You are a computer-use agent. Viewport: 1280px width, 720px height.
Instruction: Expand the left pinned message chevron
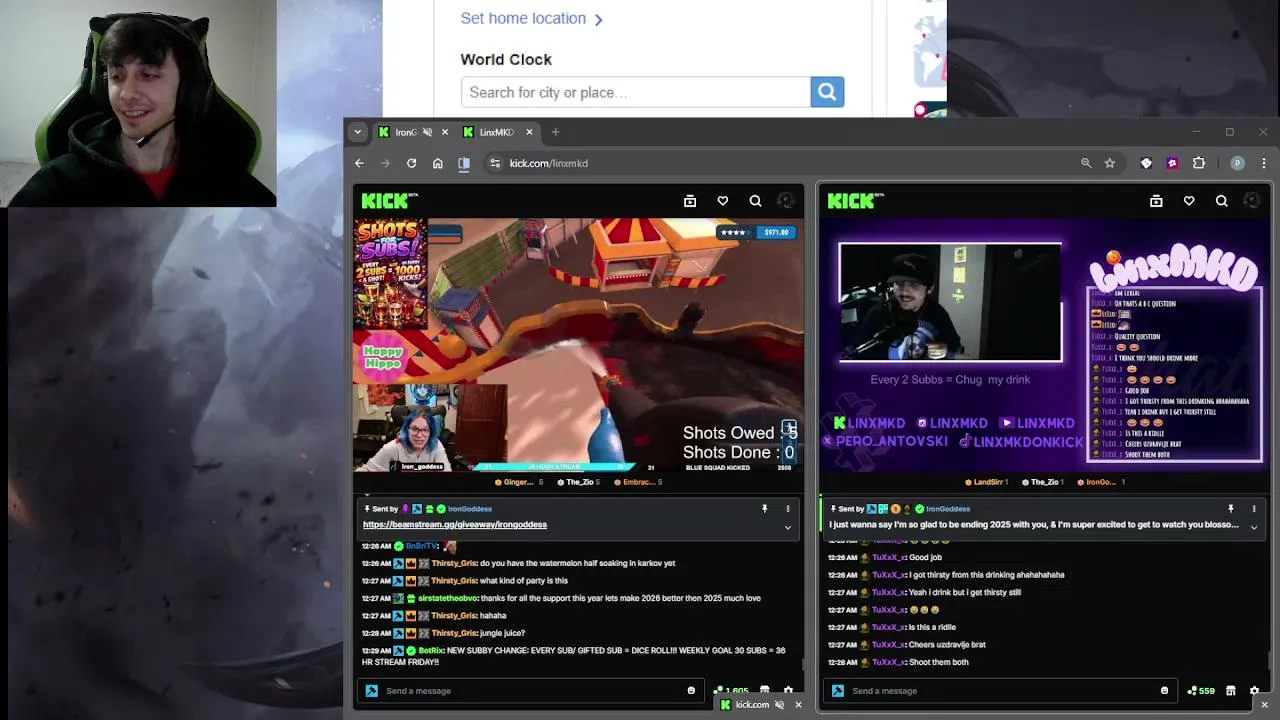[788, 528]
